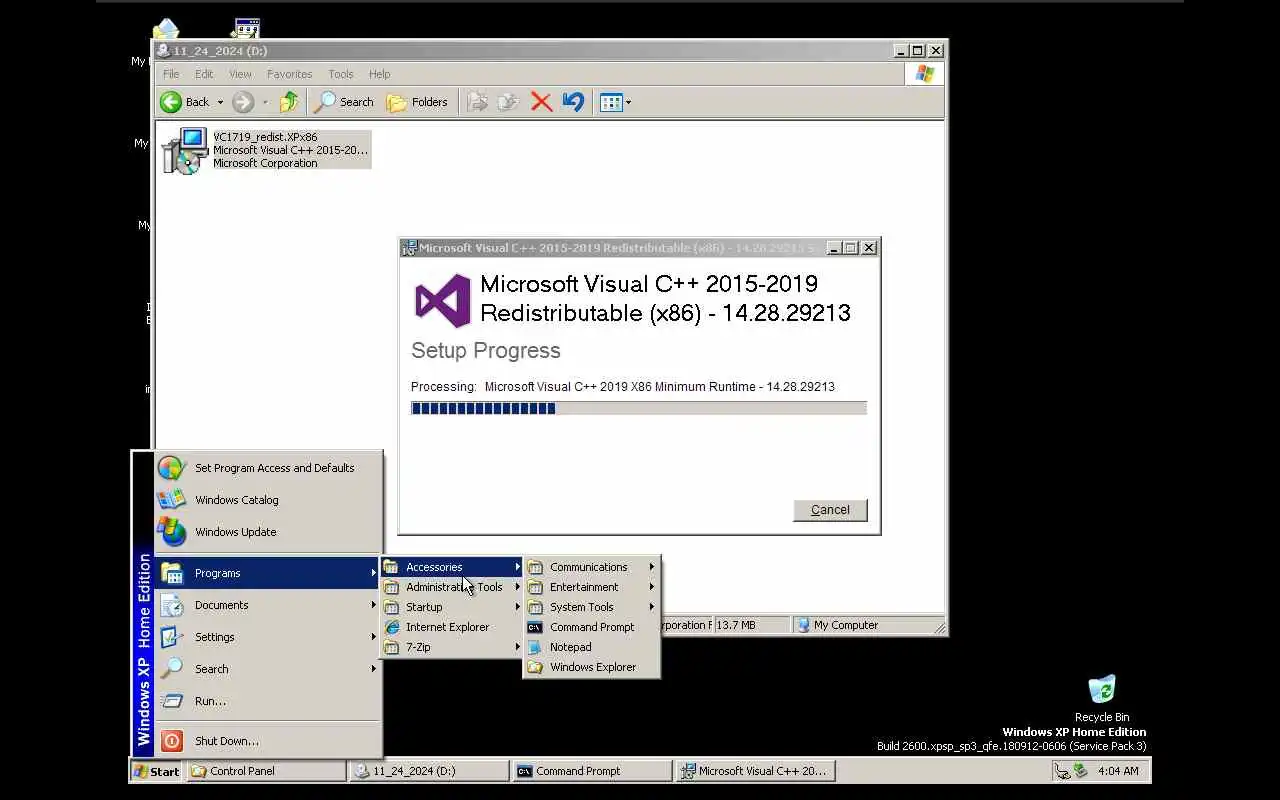Expand Startup submenu under Programs
The image size is (1280, 800).
tap(452, 607)
